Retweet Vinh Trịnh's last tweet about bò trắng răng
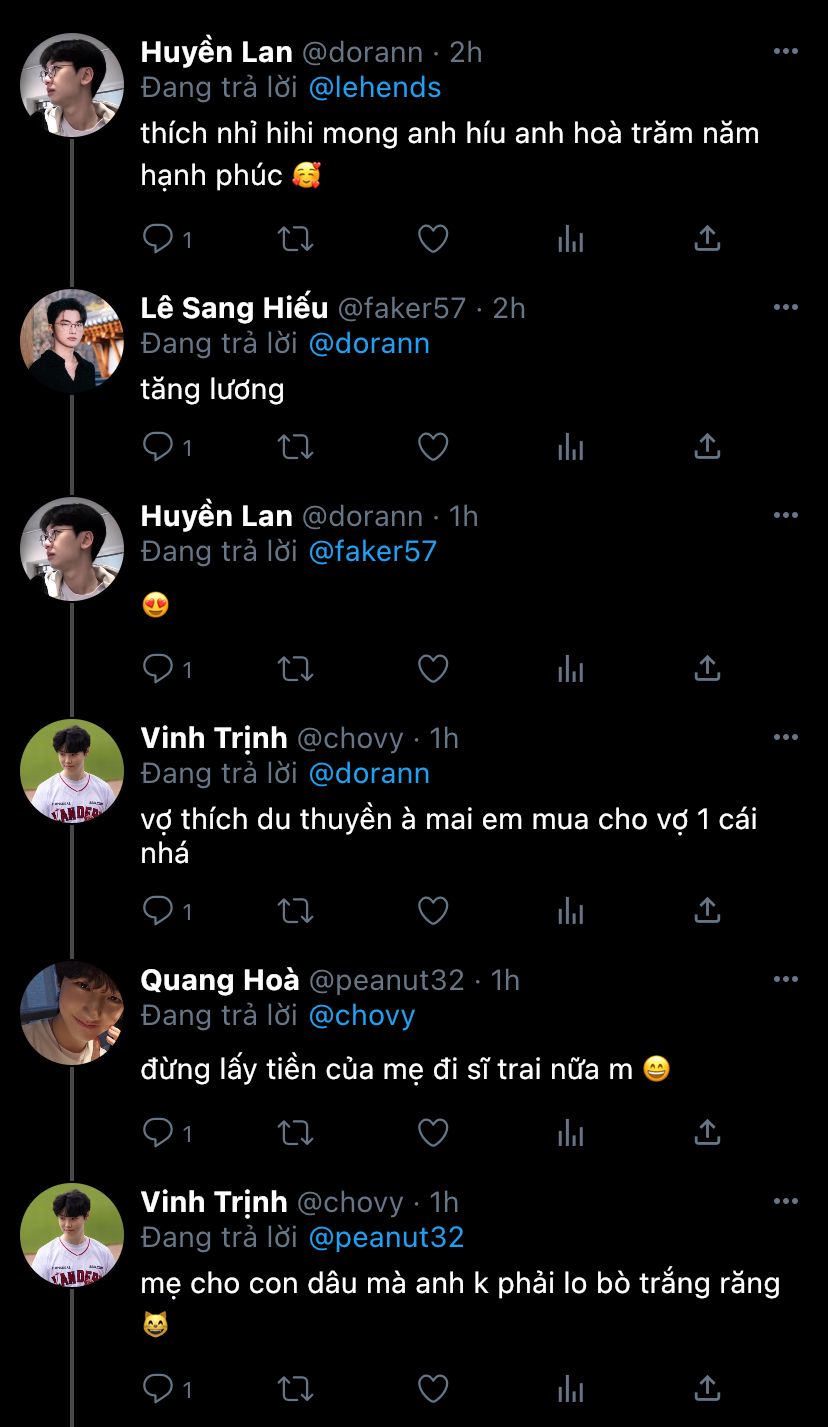 295,1388
